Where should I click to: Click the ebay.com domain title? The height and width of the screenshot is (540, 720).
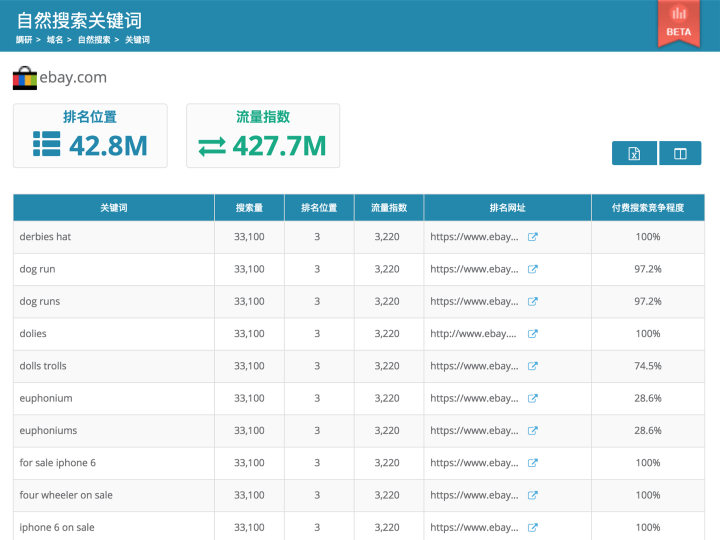tap(73, 77)
